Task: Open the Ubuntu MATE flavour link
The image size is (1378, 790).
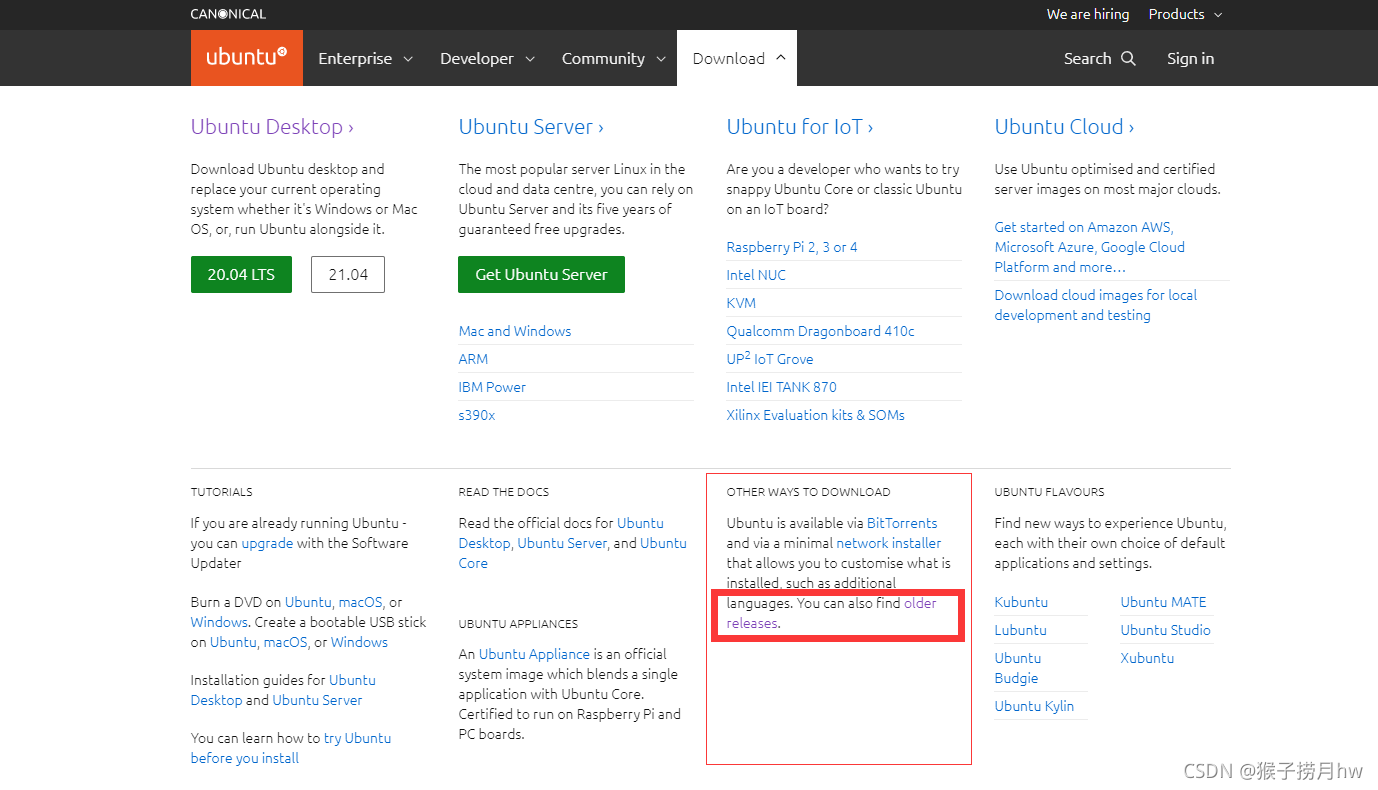Action: [x=1163, y=602]
